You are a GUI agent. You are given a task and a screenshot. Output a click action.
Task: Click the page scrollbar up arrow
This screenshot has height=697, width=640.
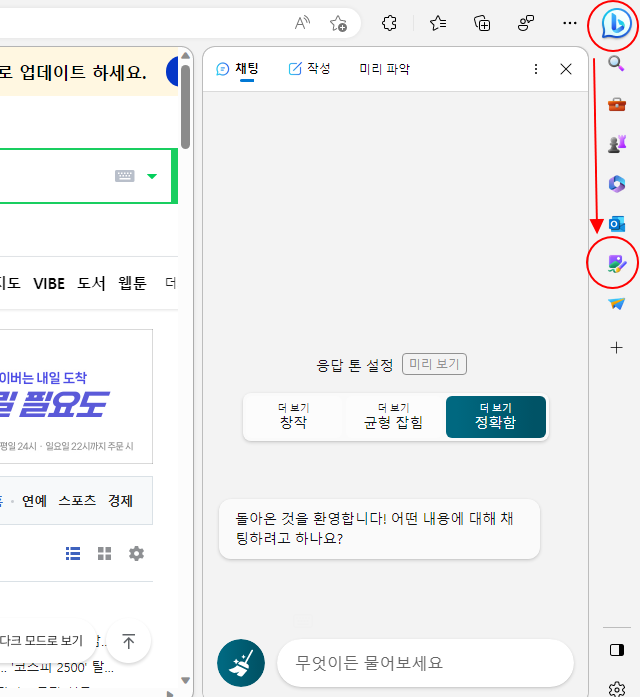click(x=186, y=56)
